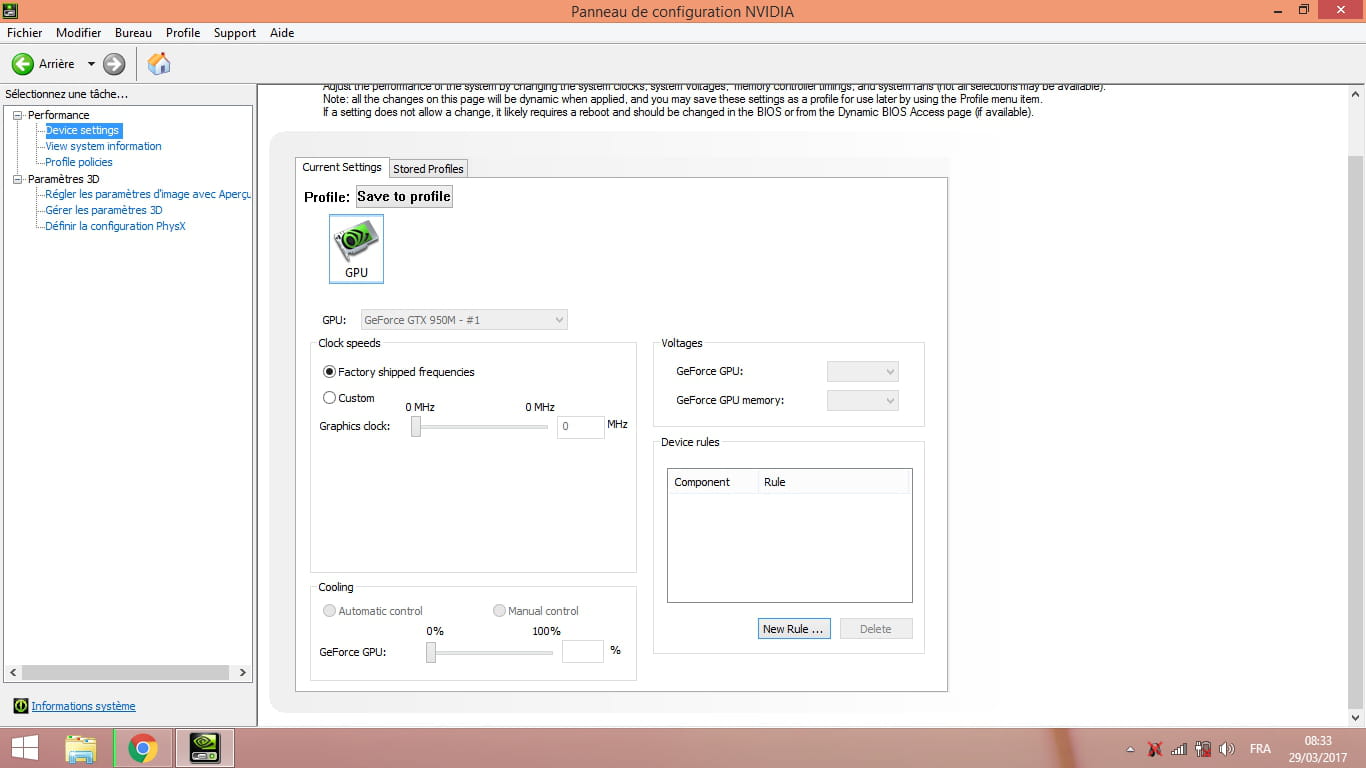Click the cooling percentage input field

coord(583,651)
